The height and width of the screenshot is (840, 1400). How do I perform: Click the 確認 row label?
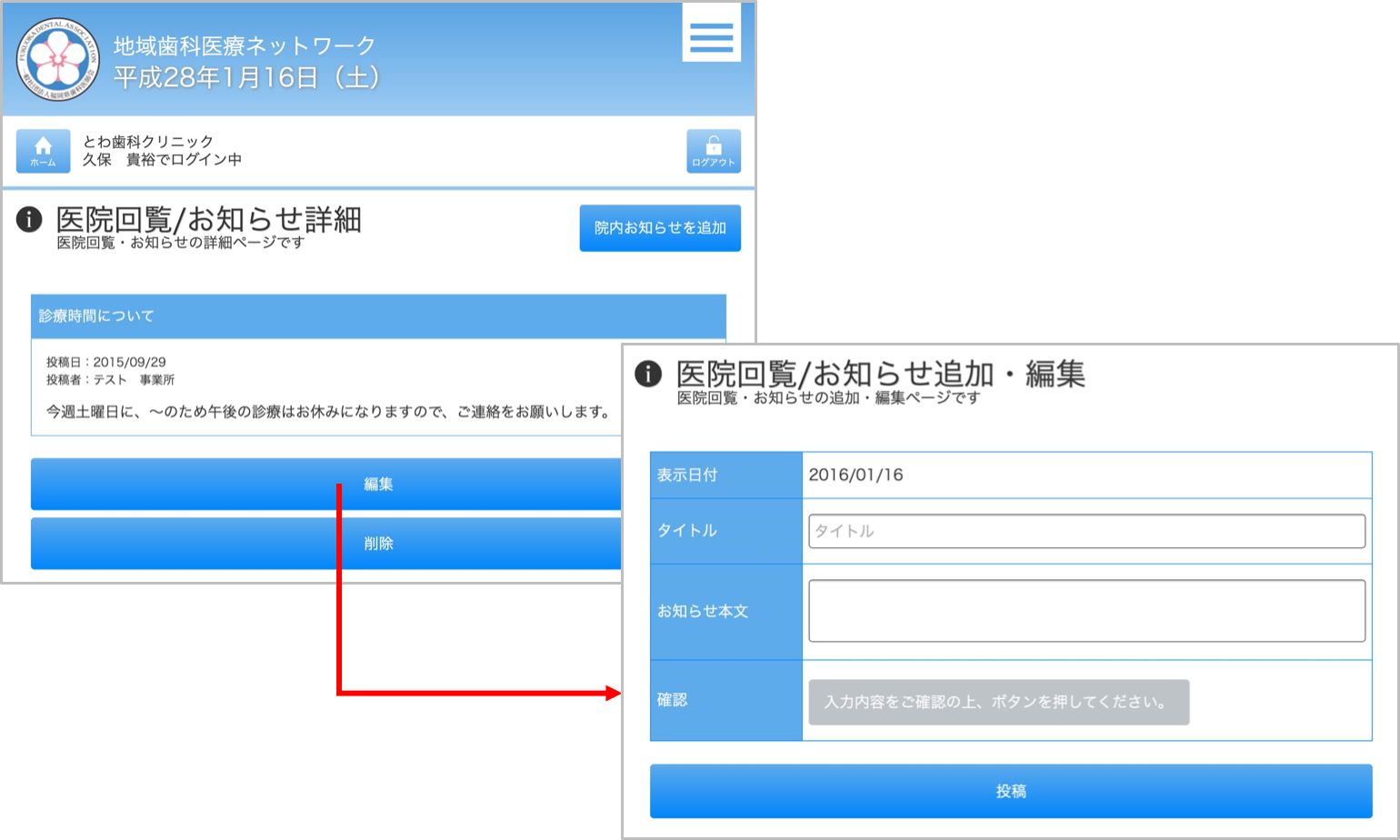point(673,700)
